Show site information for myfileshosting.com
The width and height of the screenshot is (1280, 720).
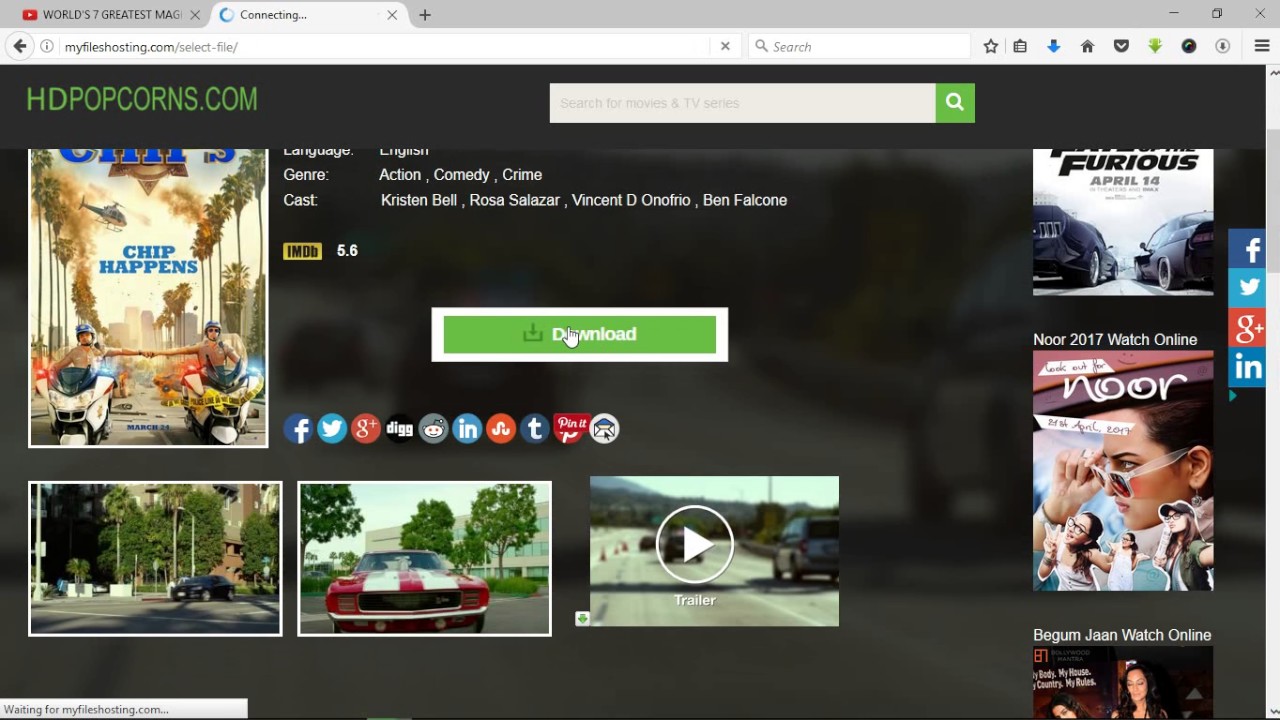(47, 46)
